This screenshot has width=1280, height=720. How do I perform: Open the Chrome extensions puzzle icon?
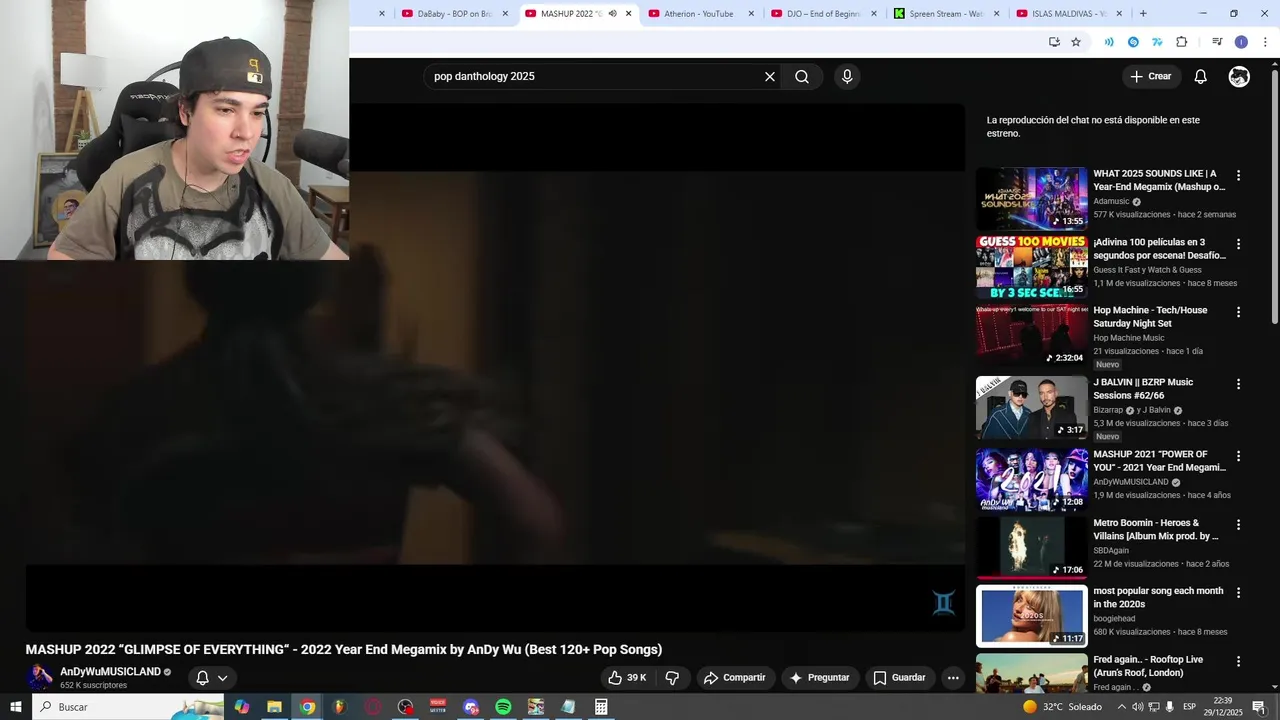(x=1182, y=42)
